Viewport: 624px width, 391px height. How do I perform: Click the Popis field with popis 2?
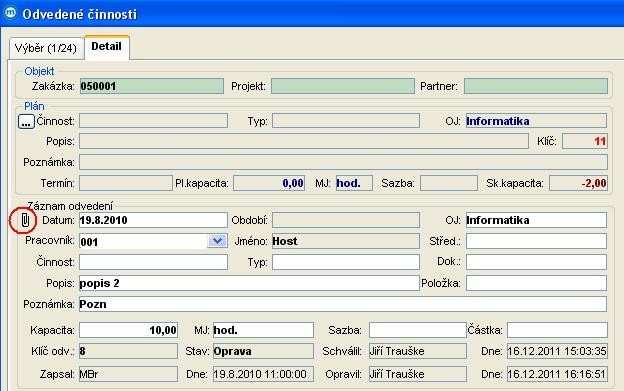point(249,283)
